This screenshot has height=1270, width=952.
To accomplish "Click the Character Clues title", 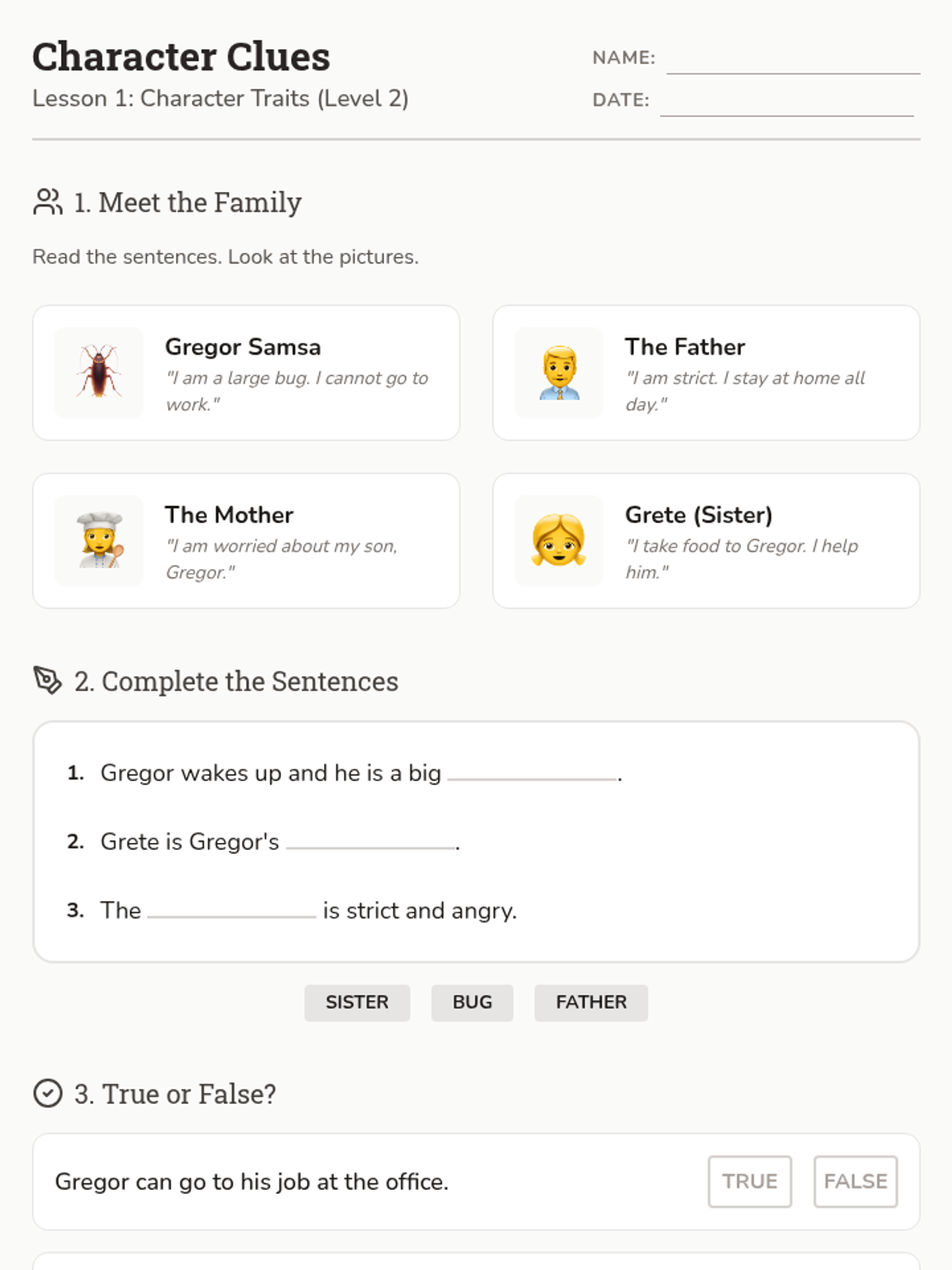I will coord(181,57).
